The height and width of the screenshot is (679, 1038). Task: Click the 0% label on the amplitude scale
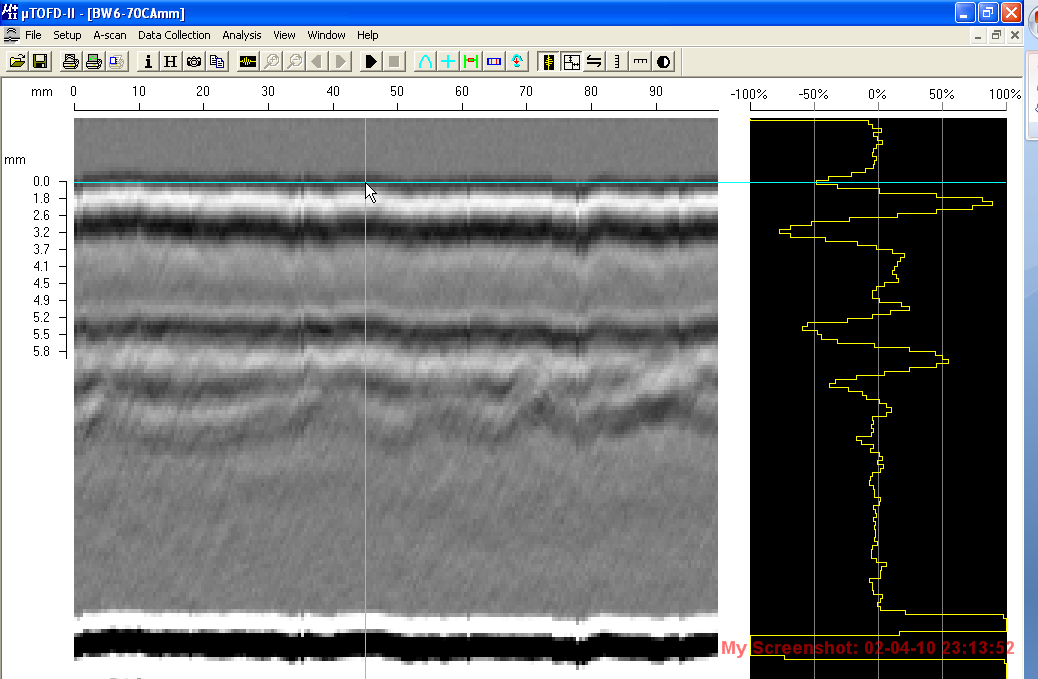(877, 95)
